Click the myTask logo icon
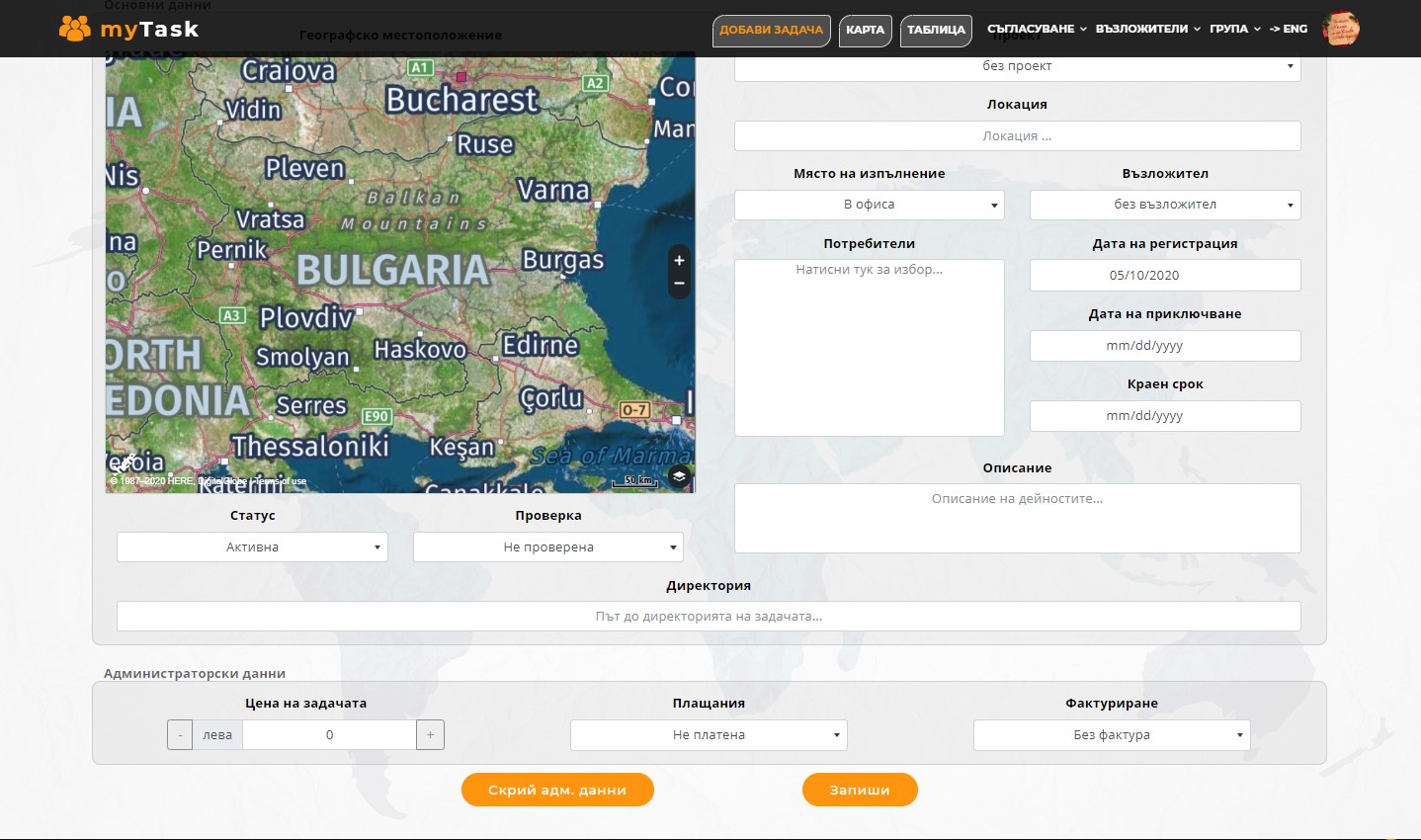The image size is (1421, 840). point(74,29)
